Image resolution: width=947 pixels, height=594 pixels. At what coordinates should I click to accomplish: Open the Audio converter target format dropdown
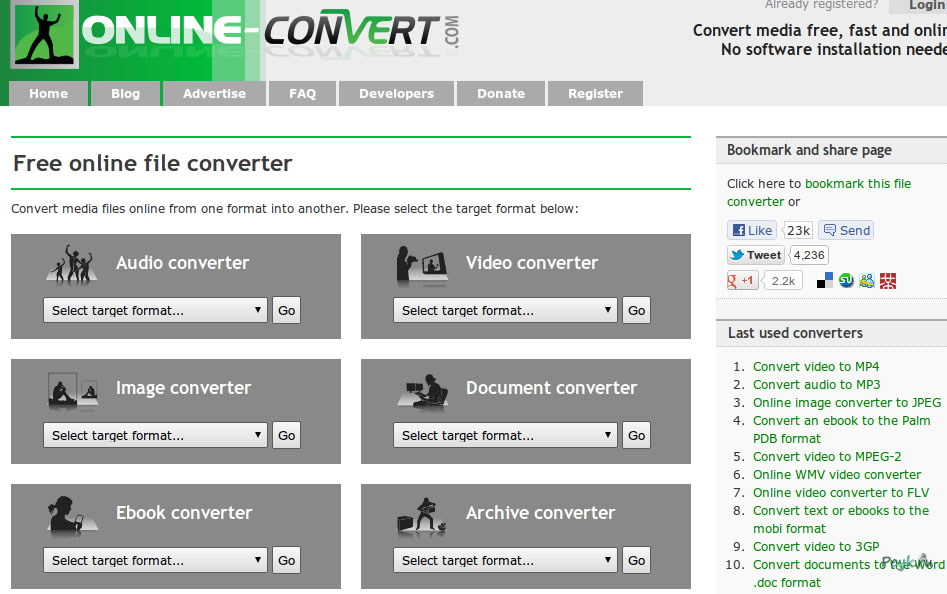click(x=156, y=311)
